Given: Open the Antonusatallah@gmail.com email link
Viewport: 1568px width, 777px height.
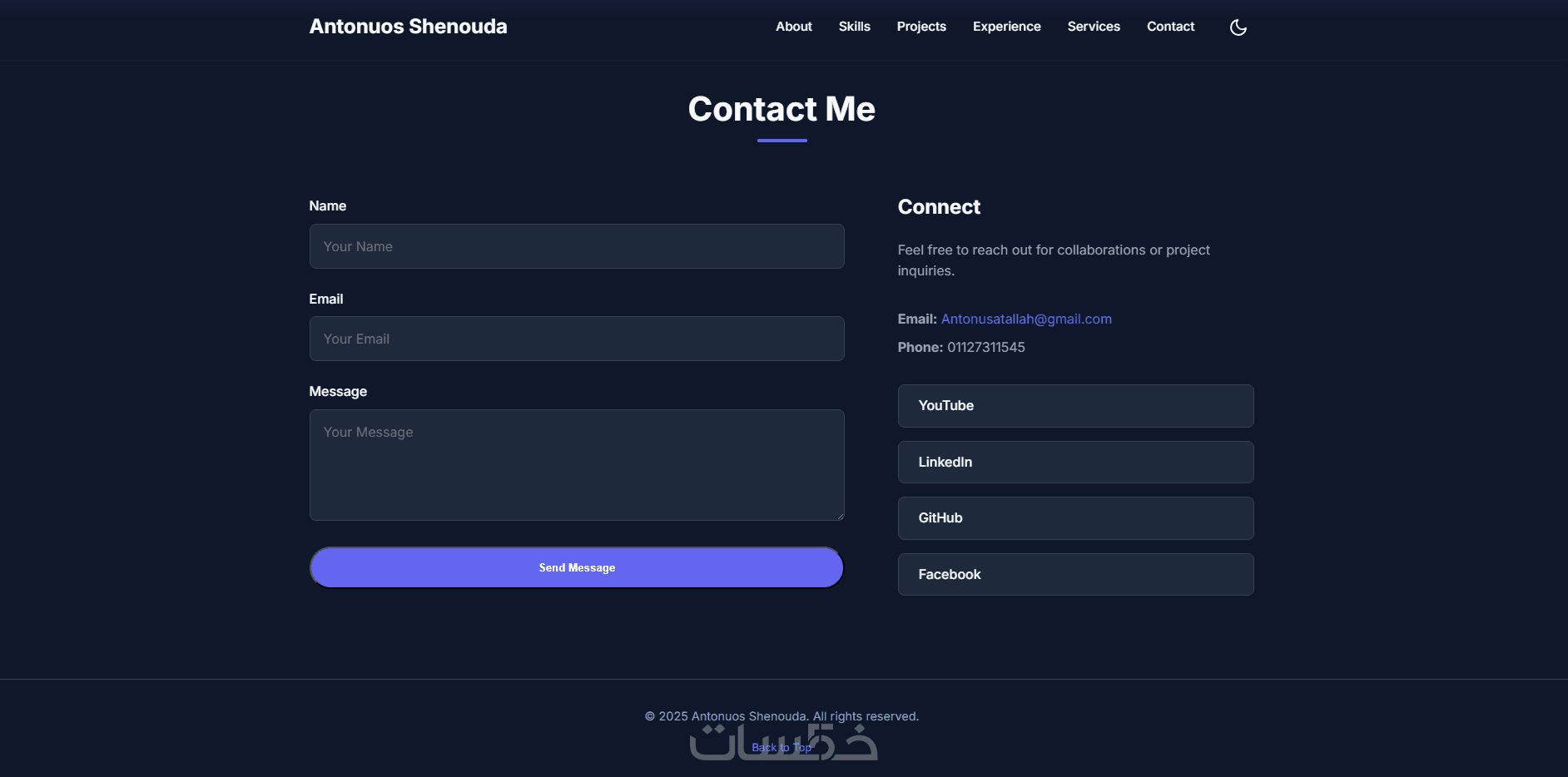Looking at the screenshot, I should (x=1025, y=319).
